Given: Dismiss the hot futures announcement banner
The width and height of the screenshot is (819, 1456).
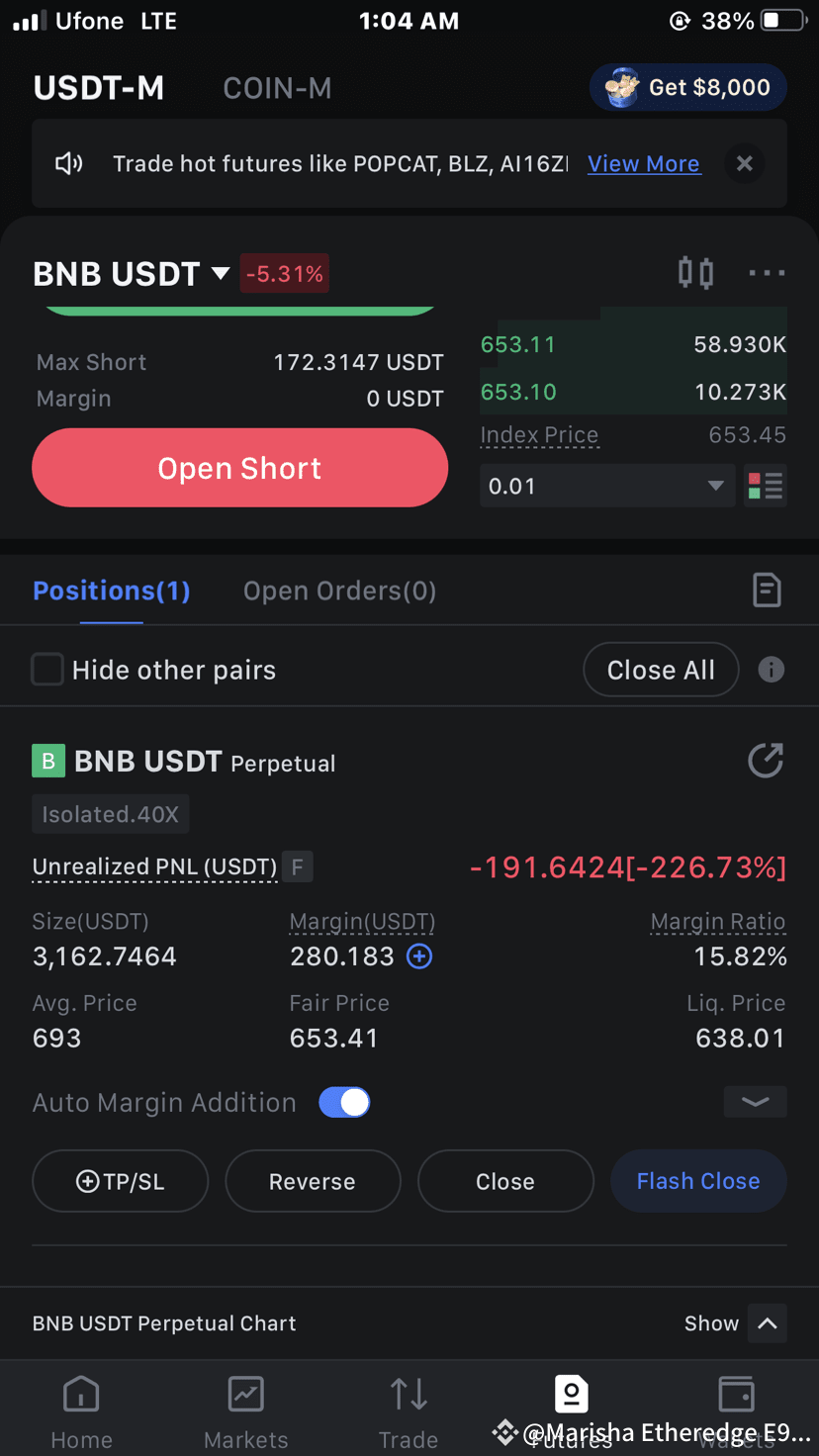Looking at the screenshot, I should click(x=745, y=164).
